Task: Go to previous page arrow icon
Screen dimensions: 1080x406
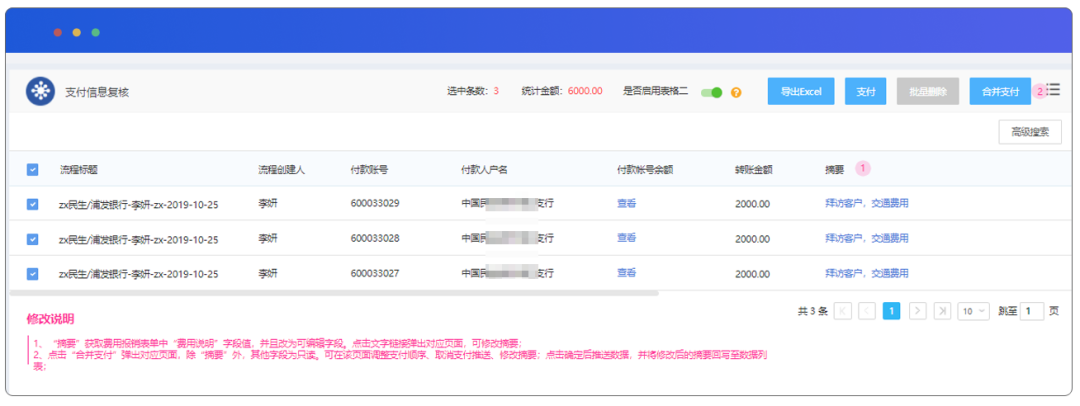Action: (x=867, y=311)
